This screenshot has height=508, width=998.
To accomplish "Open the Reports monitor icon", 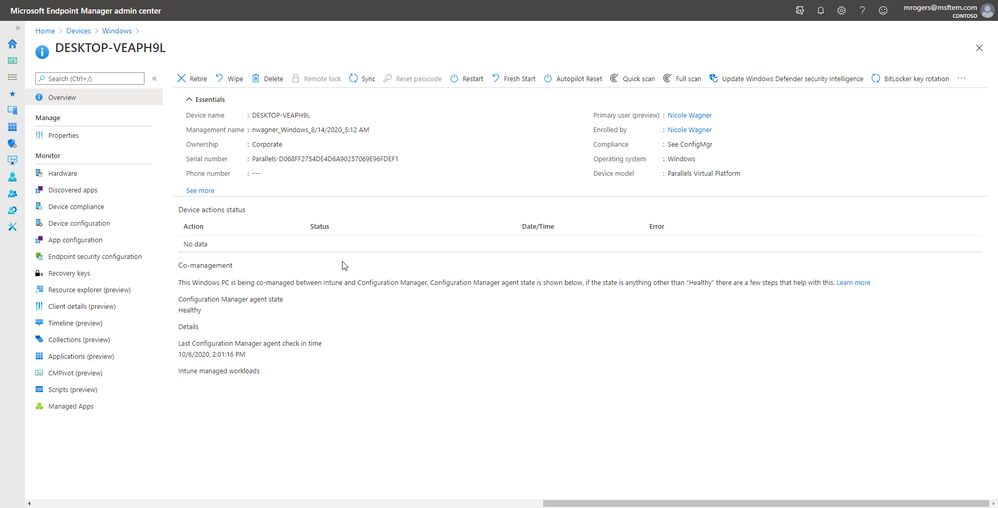I will 12,160.
